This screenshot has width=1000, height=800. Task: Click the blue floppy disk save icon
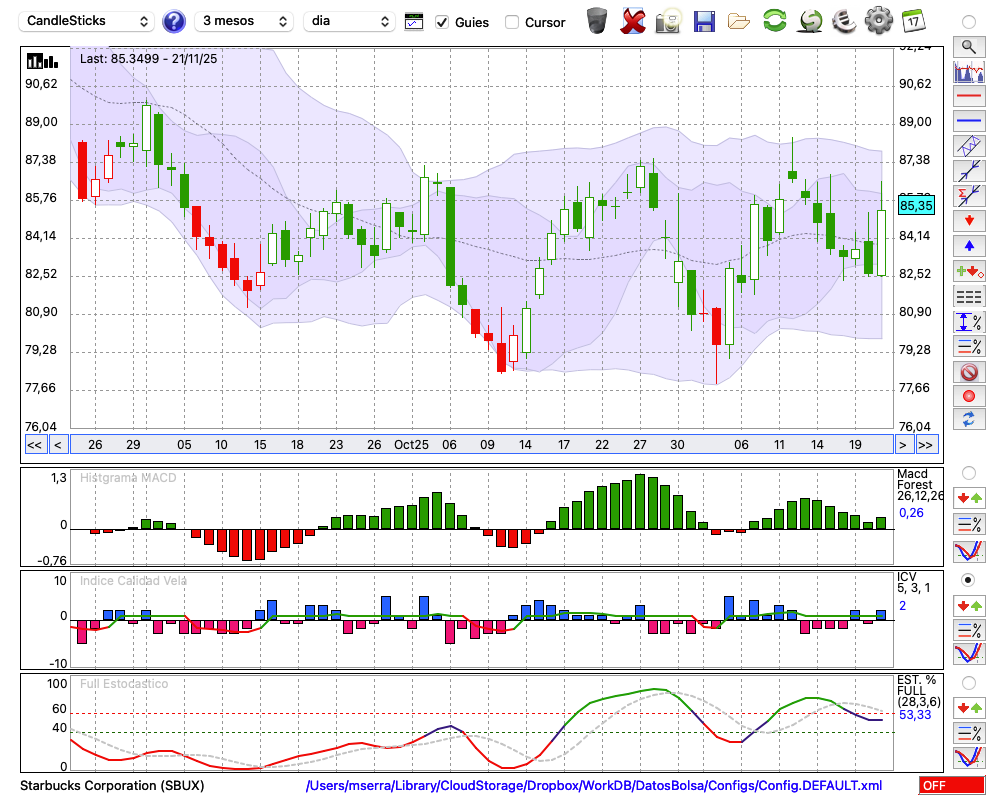coord(704,20)
